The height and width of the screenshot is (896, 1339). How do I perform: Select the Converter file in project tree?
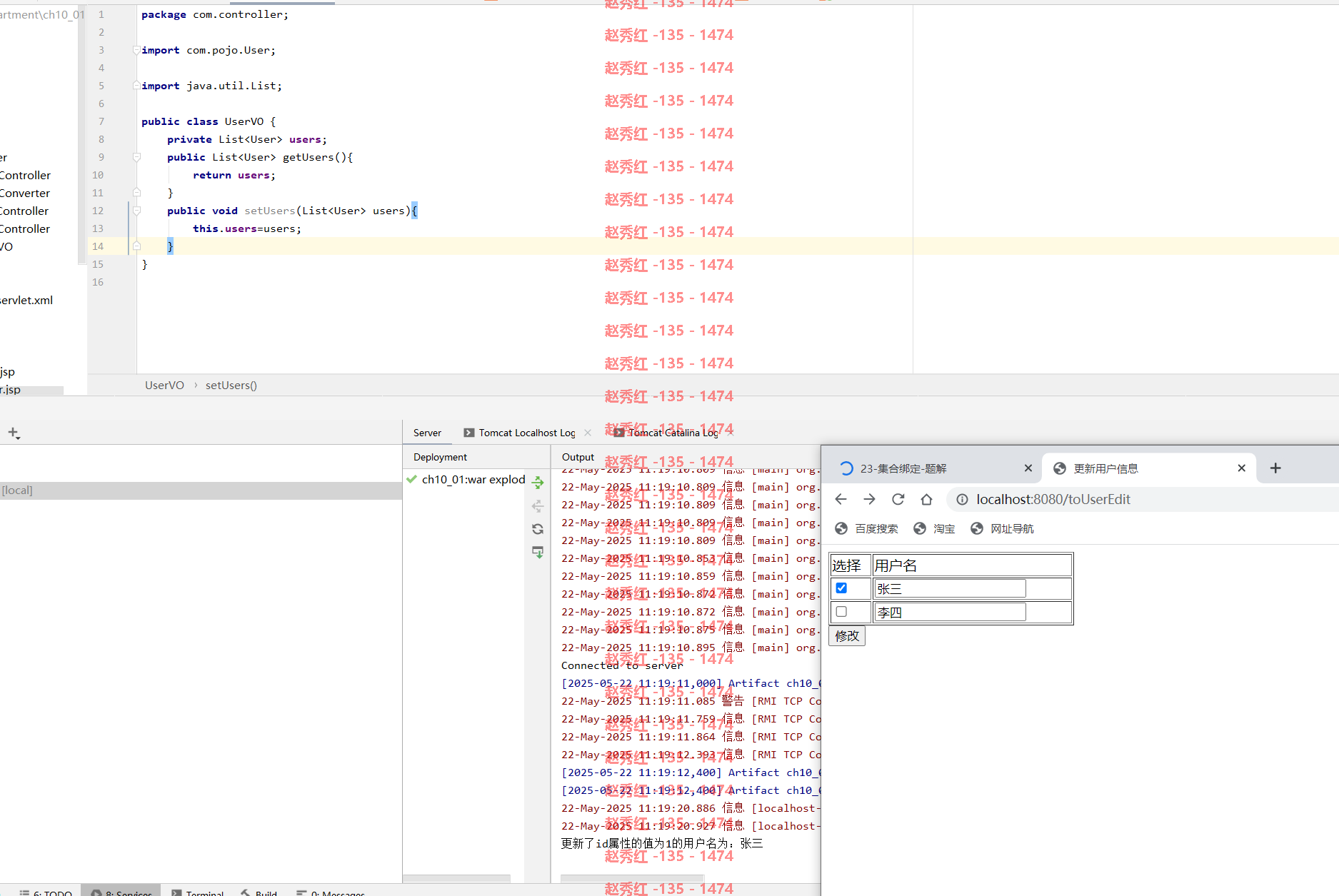point(25,193)
